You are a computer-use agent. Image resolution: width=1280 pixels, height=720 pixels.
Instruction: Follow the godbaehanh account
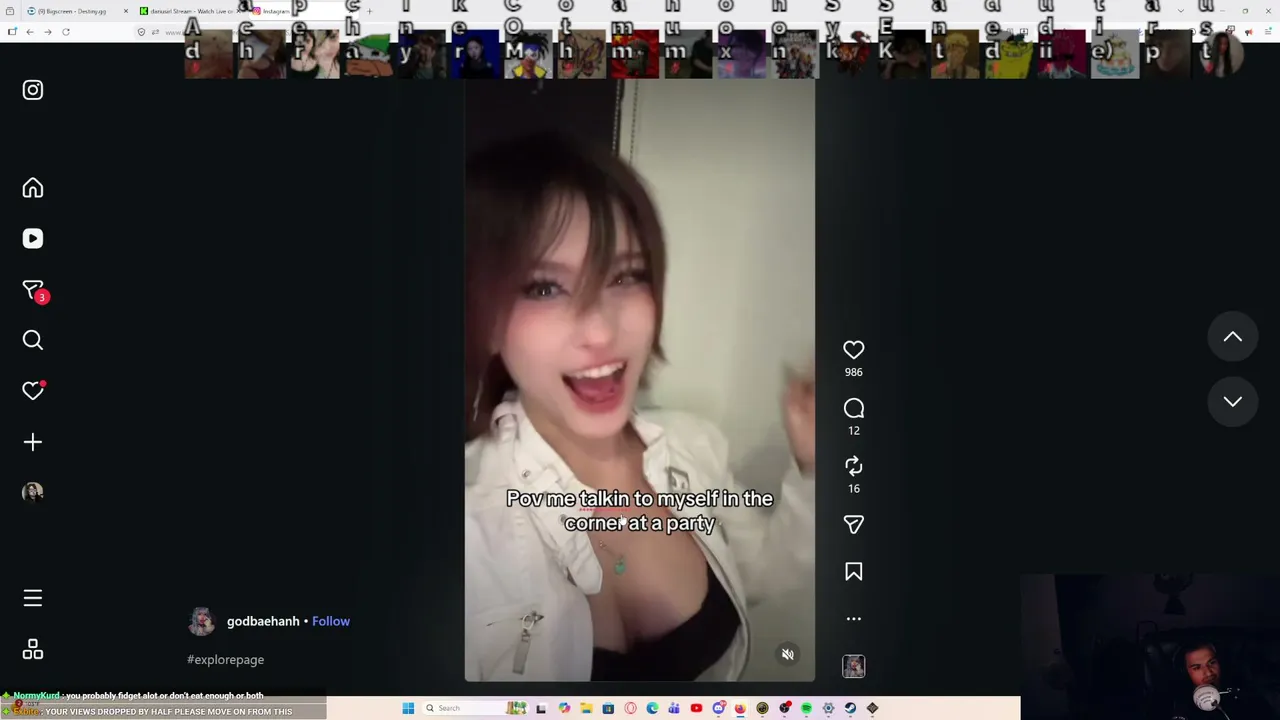pos(331,621)
